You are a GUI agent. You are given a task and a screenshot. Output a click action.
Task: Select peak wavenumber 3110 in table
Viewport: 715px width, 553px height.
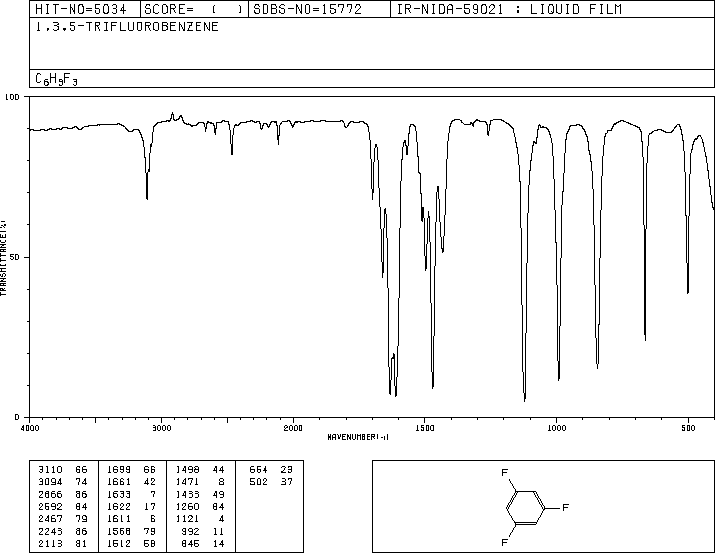pos(50,470)
